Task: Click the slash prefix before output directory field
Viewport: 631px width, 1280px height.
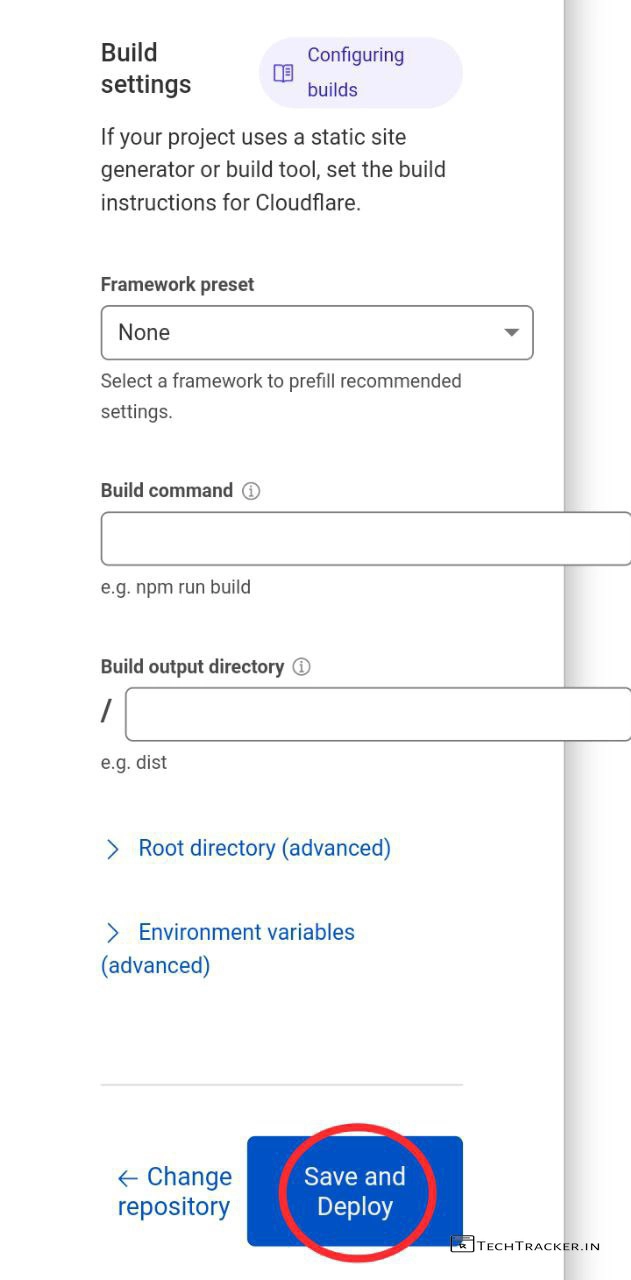Action: [x=107, y=712]
